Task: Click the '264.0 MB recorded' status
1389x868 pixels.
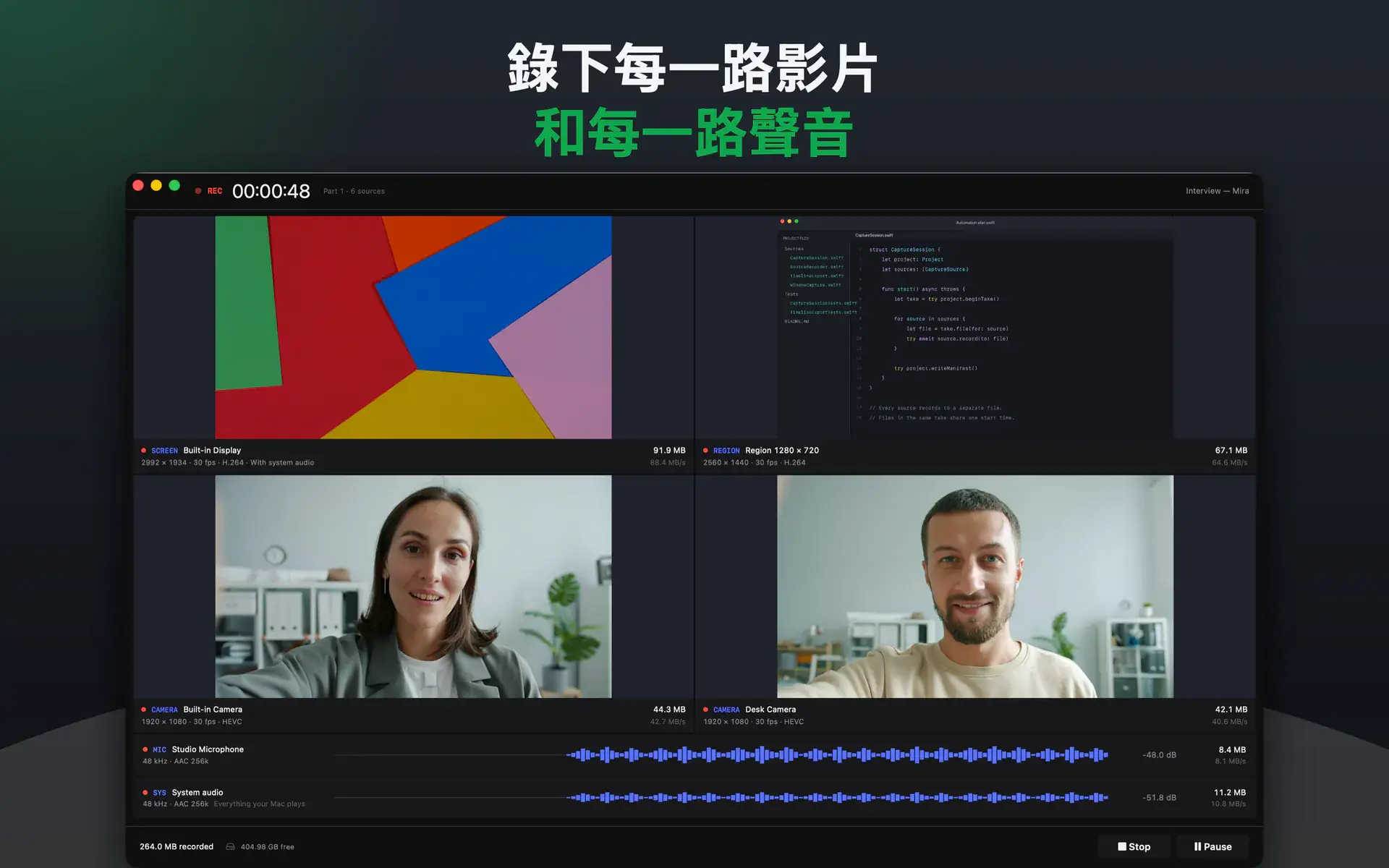Action: pyautogui.click(x=177, y=846)
